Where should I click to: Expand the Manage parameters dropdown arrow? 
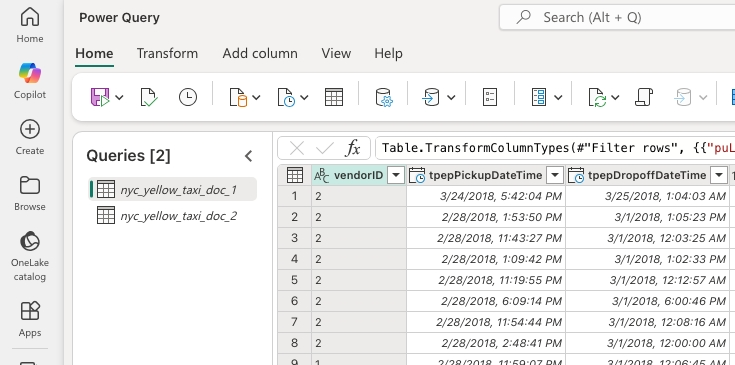pos(558,97)
